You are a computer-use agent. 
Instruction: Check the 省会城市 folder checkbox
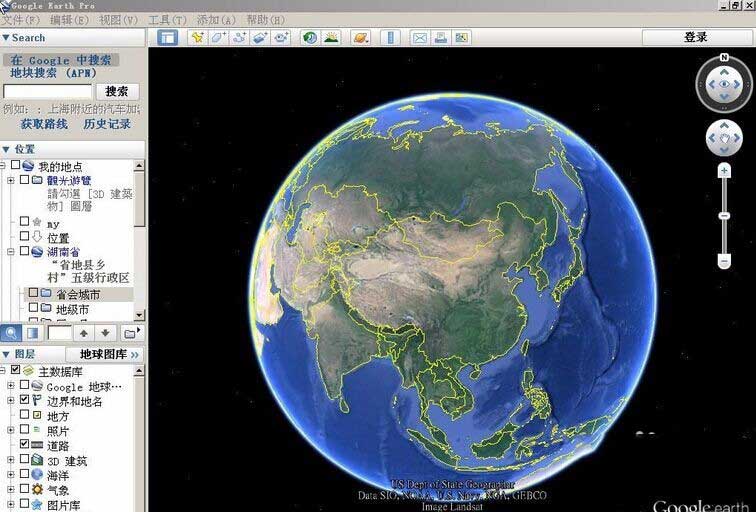33,292
